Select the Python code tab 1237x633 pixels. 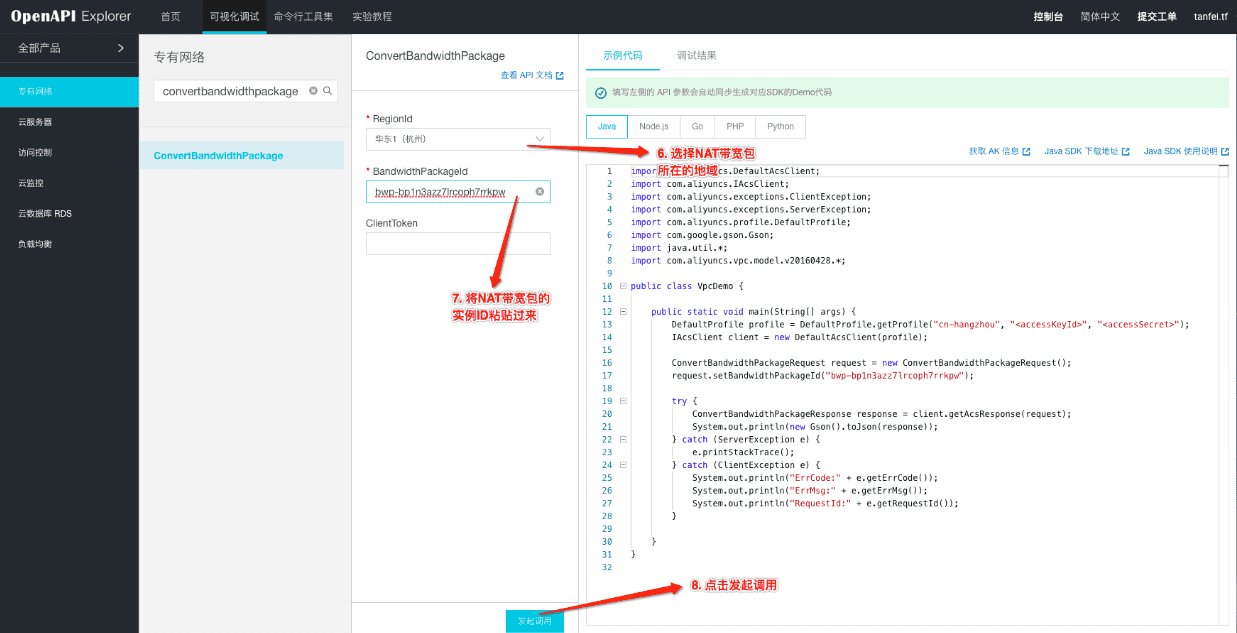781,127
